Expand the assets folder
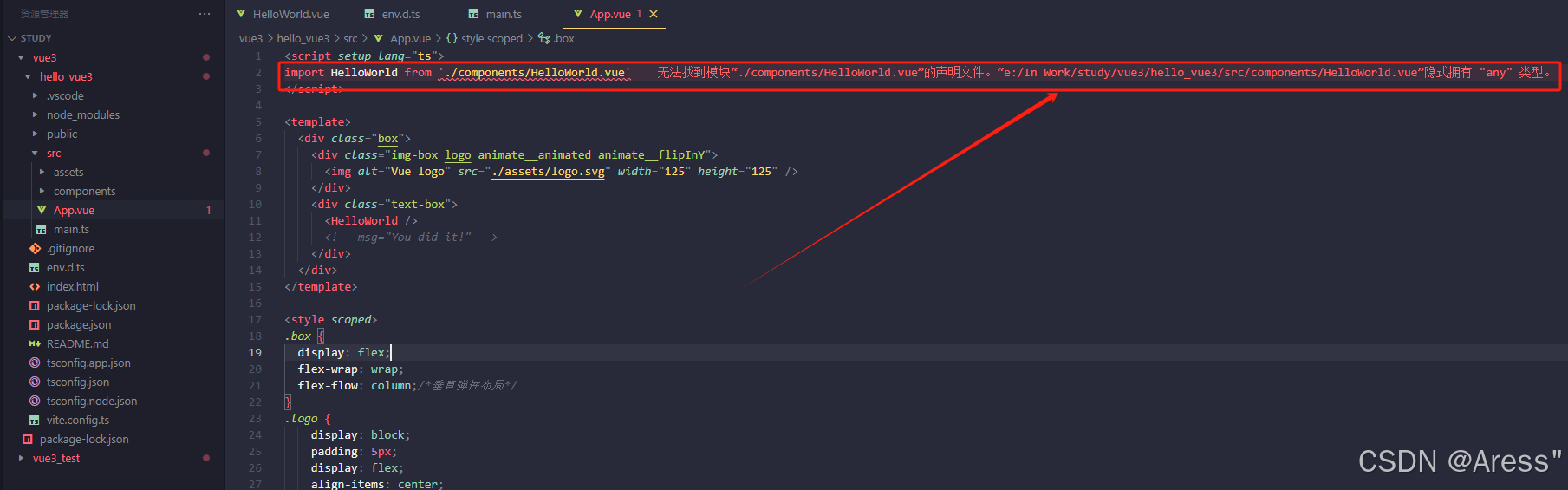This screenshot has width=1568, height=490. point(42,172)
